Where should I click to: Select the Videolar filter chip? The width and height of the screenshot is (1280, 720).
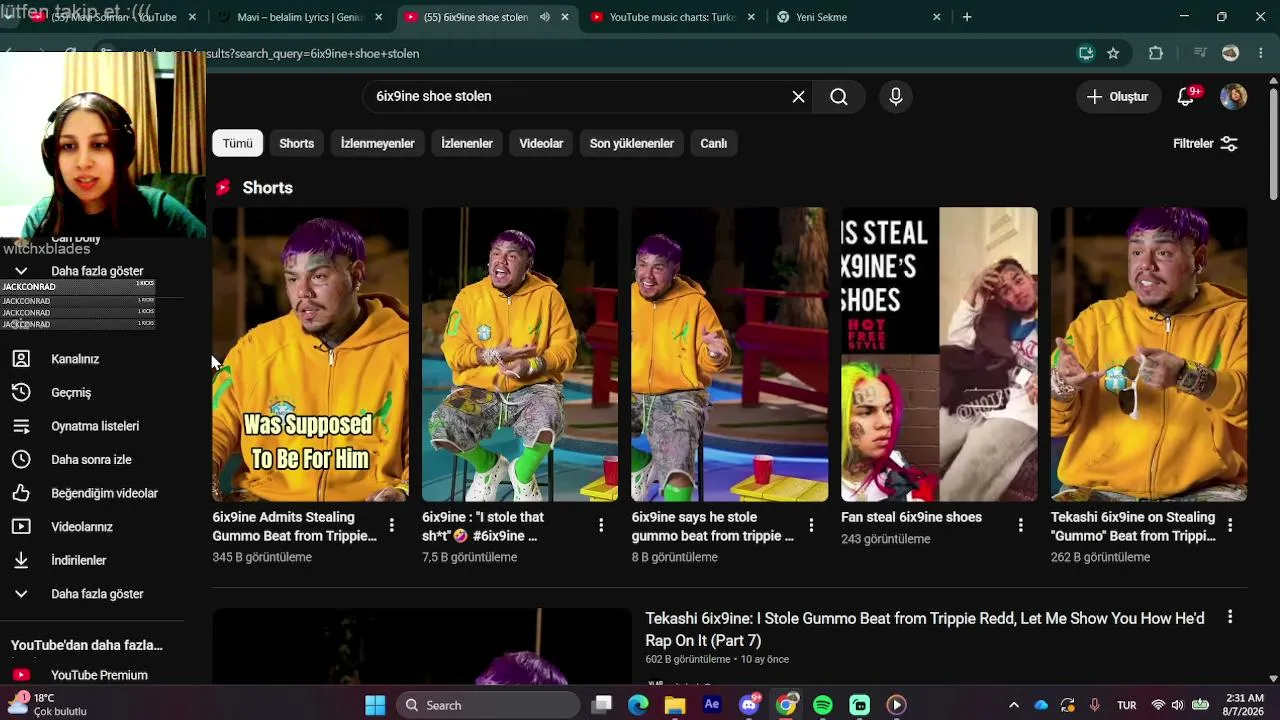point(541,144)
